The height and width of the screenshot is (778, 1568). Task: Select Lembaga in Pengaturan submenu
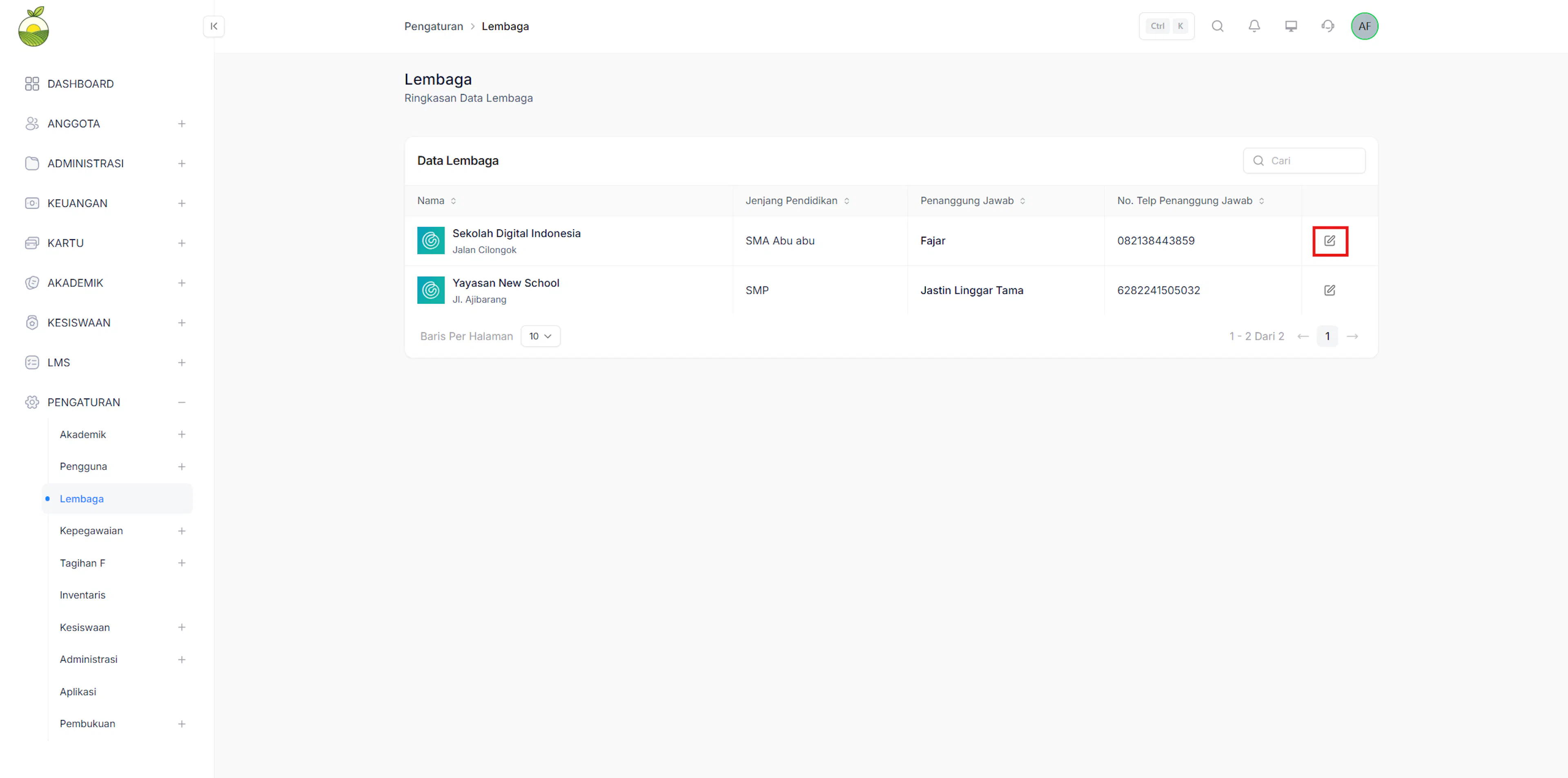coord(117,499)
